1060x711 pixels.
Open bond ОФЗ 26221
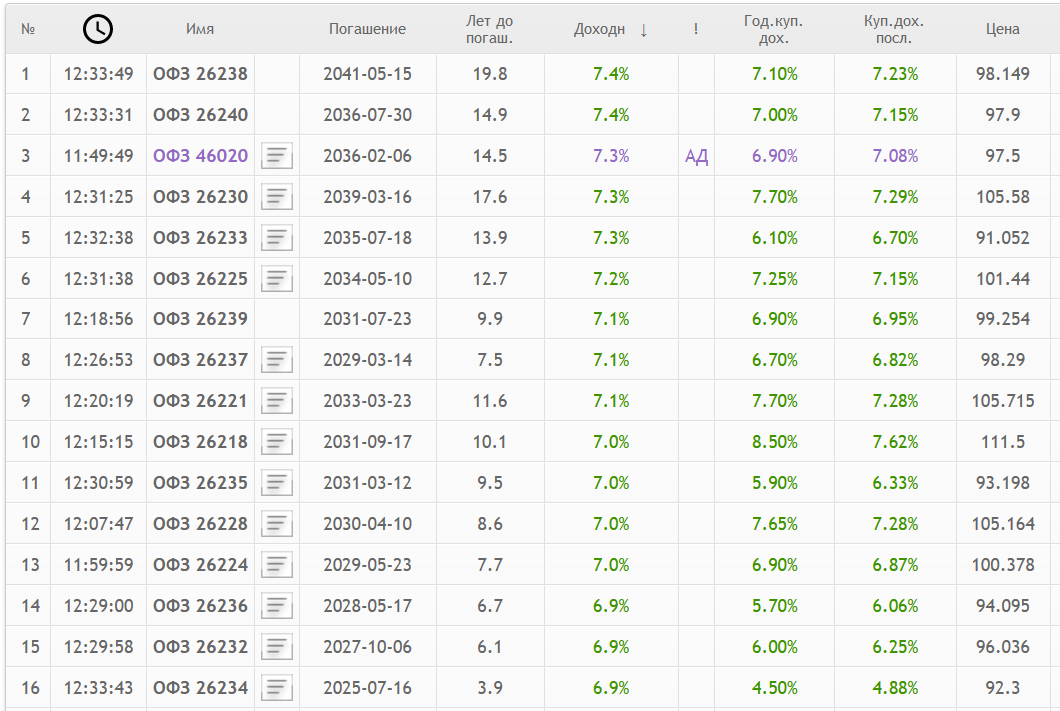coord(200,401)
